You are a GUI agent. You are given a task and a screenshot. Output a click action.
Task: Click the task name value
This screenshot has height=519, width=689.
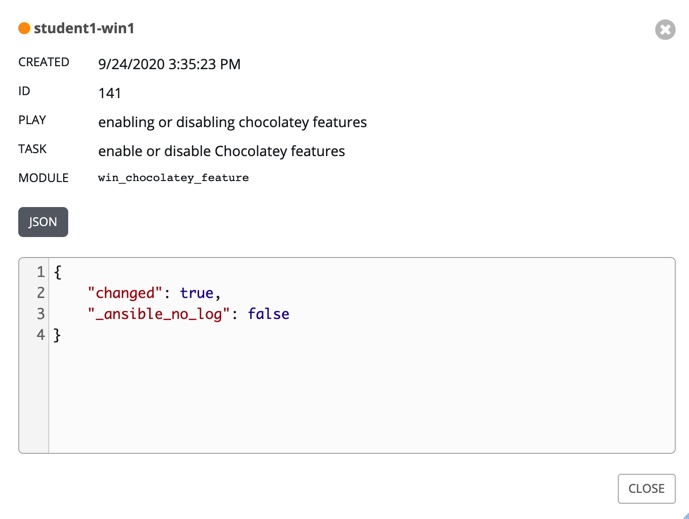tap(221, 151)
